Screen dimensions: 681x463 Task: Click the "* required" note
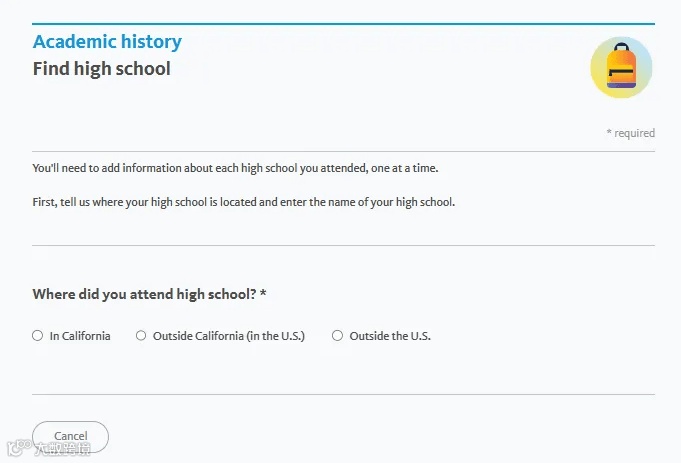630,133
